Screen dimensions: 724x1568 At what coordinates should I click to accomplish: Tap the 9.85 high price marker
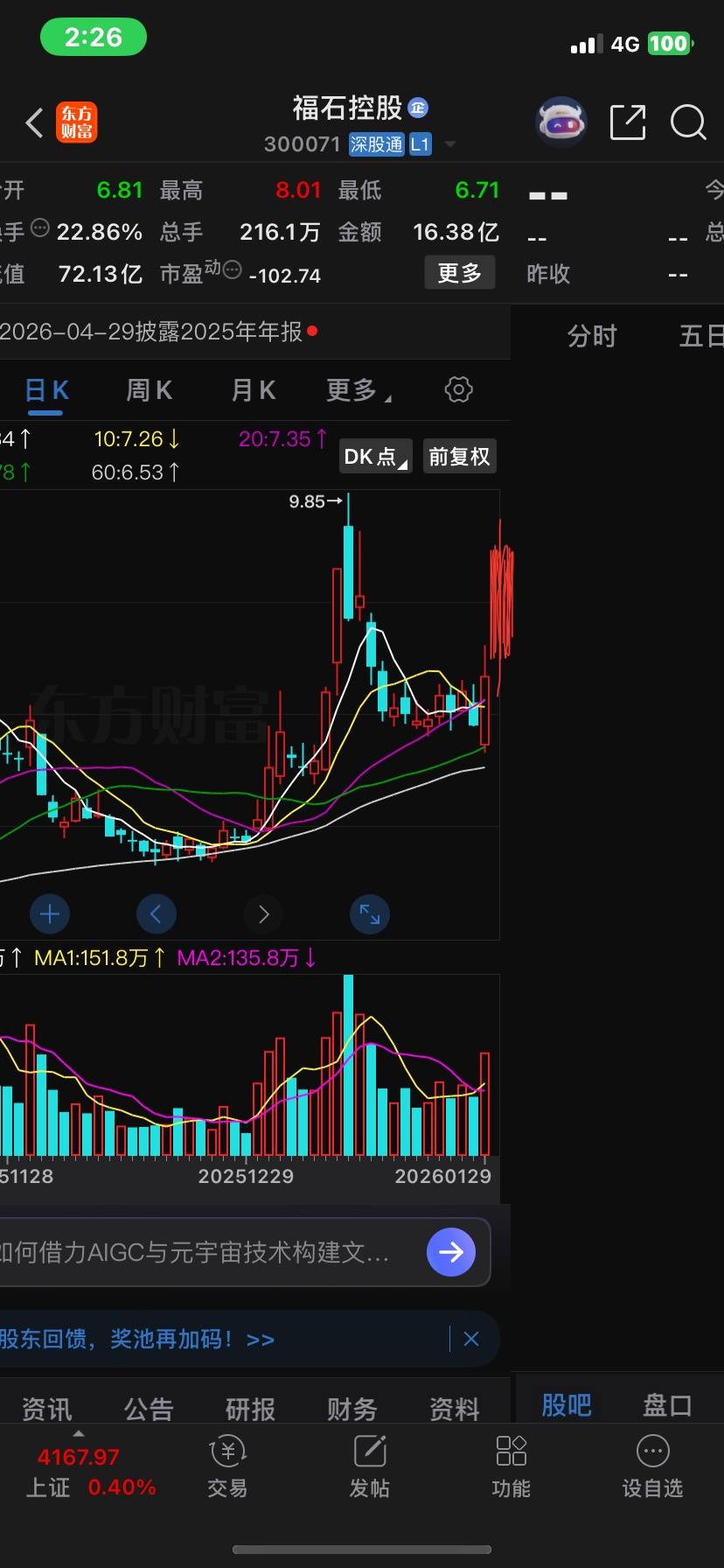click(316, 501)
